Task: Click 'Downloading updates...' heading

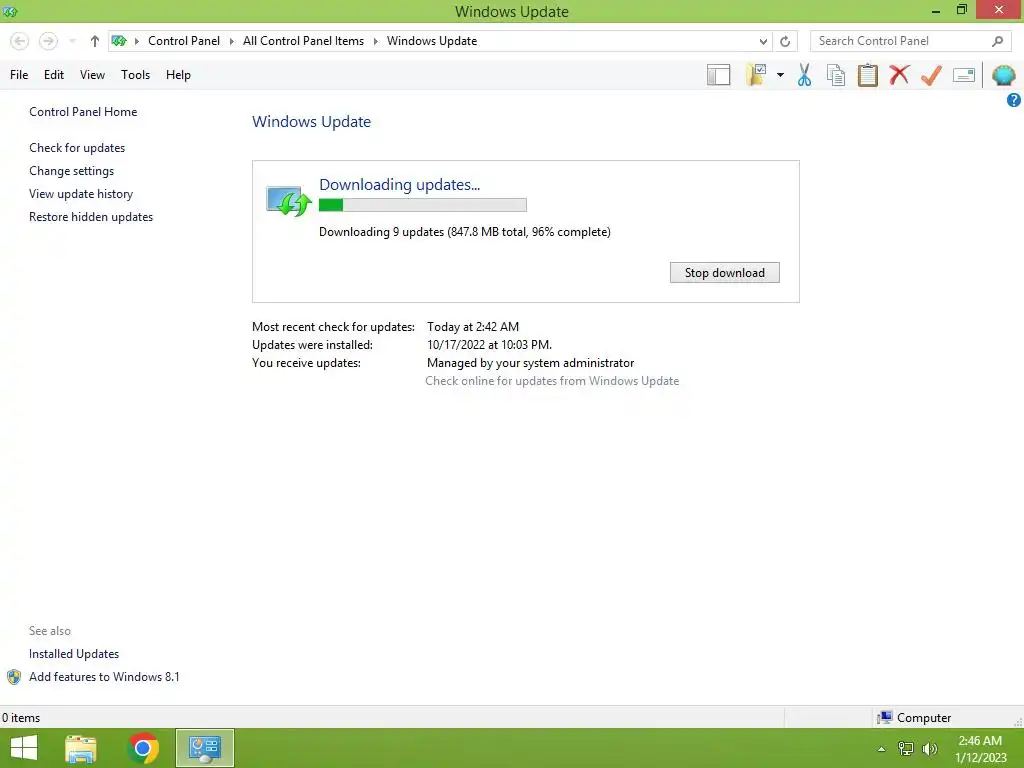Action: click(399, 185)
